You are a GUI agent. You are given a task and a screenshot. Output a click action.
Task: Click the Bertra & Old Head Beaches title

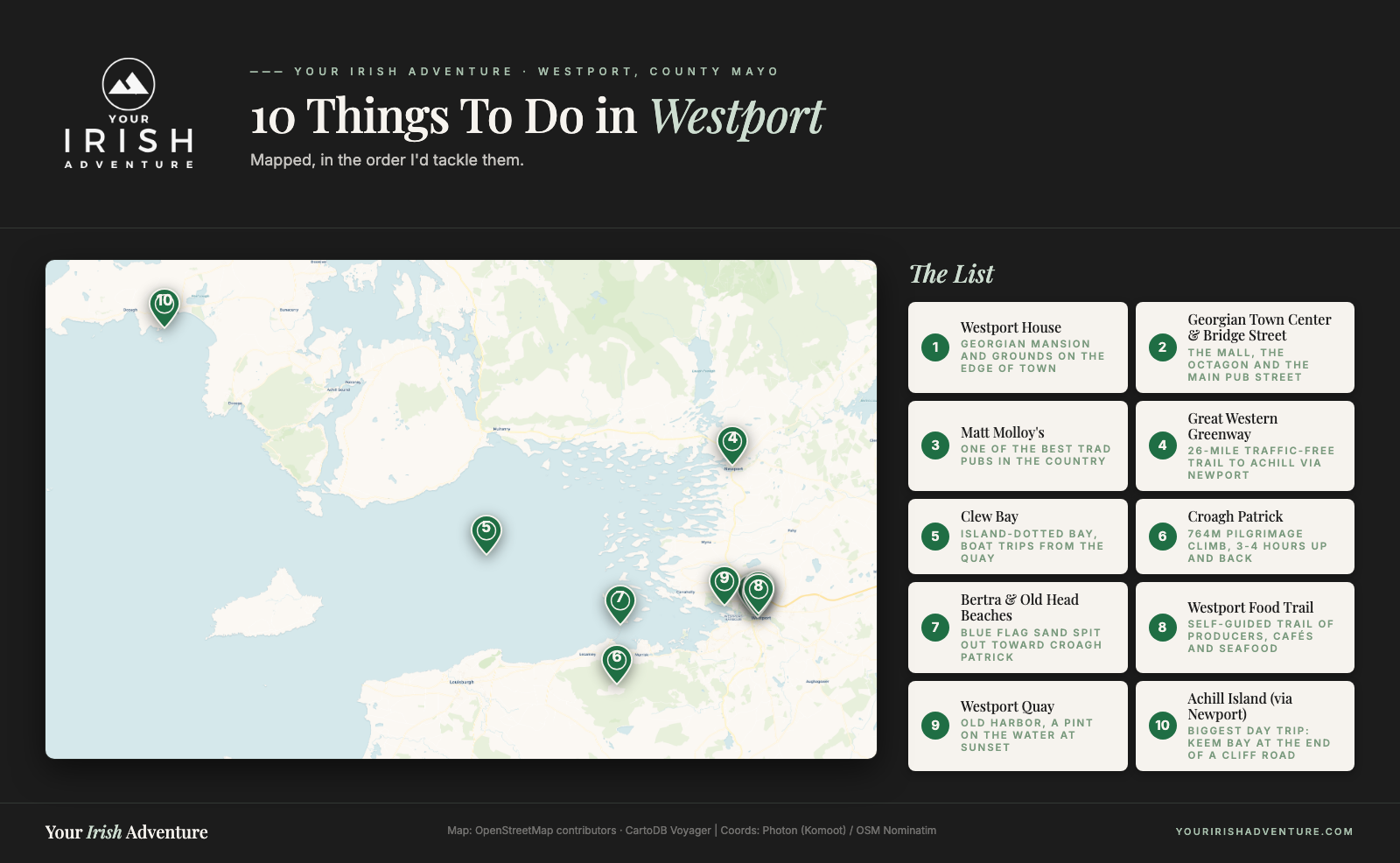pos(1019,607)
